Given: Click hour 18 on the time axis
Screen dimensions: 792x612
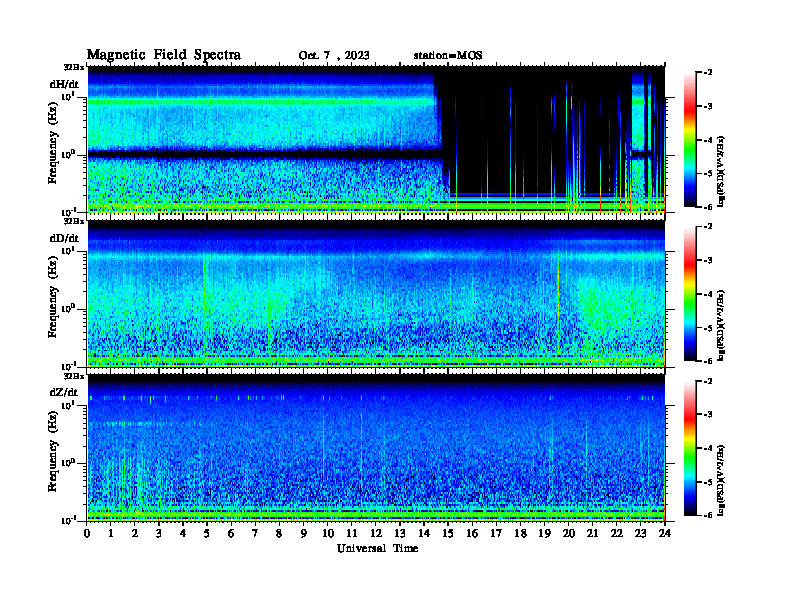Looking at the screenshot, I should [520, 533].
